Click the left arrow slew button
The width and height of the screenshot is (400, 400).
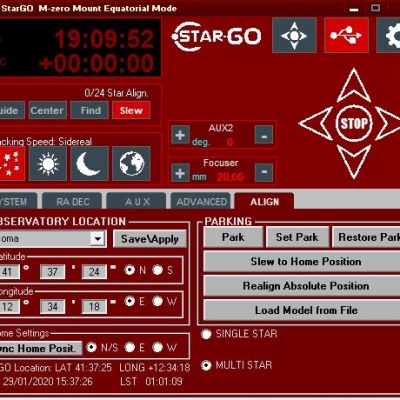pos(316,123)
